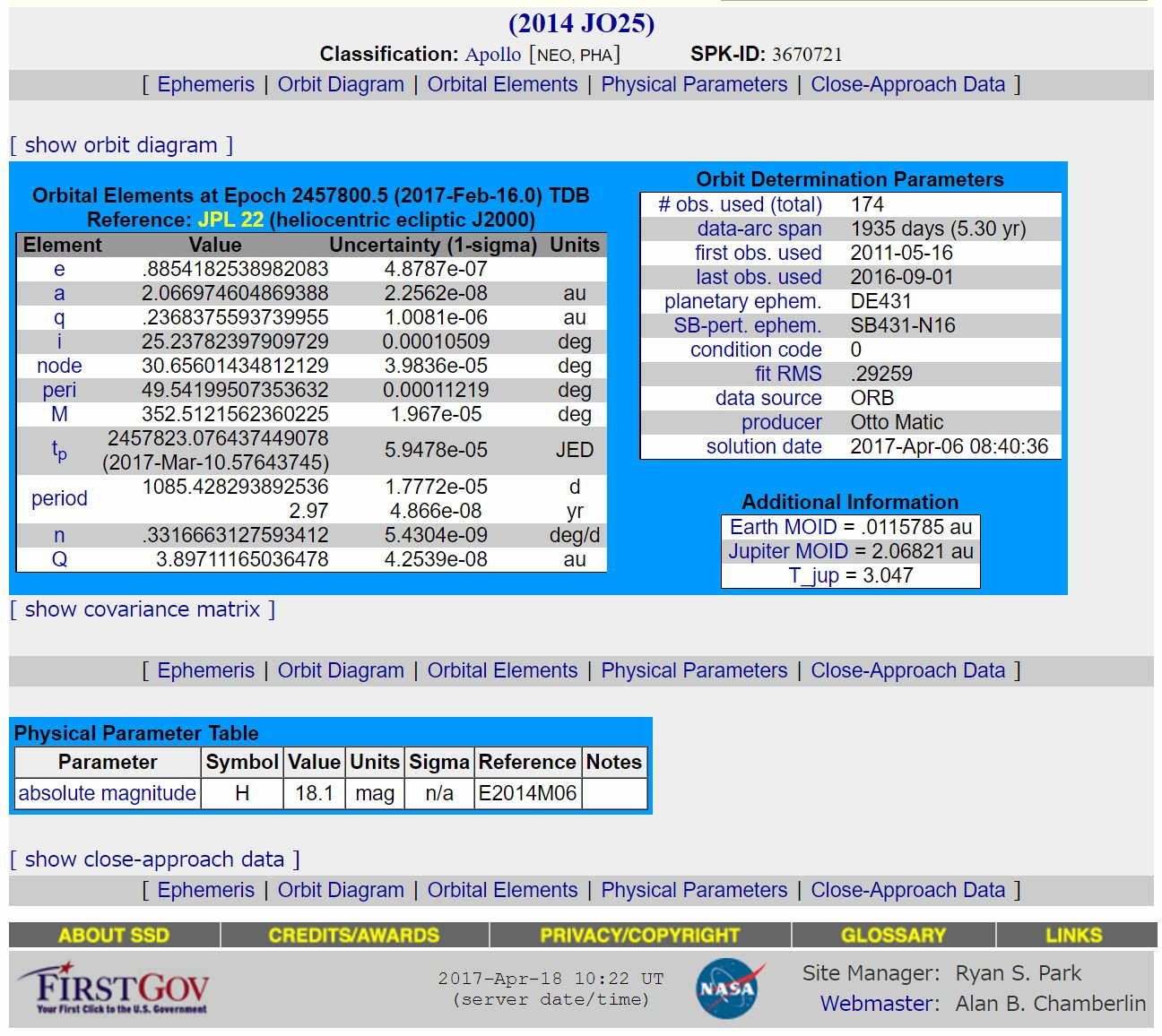
Task: Select the SPK-ID value 3670721
Action: click(x=807, y=54)
